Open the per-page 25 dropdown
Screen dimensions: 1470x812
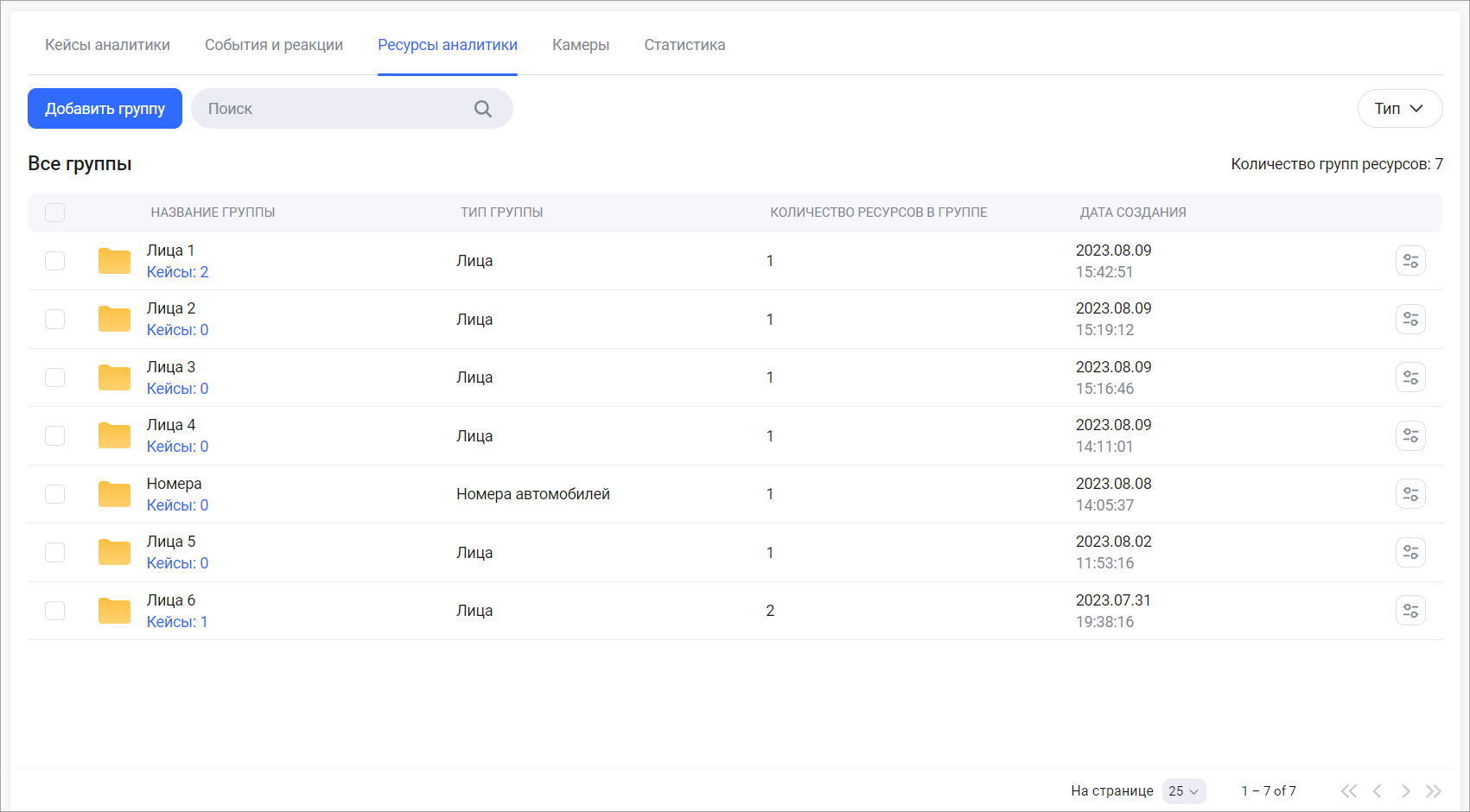tap(1183, 791)
